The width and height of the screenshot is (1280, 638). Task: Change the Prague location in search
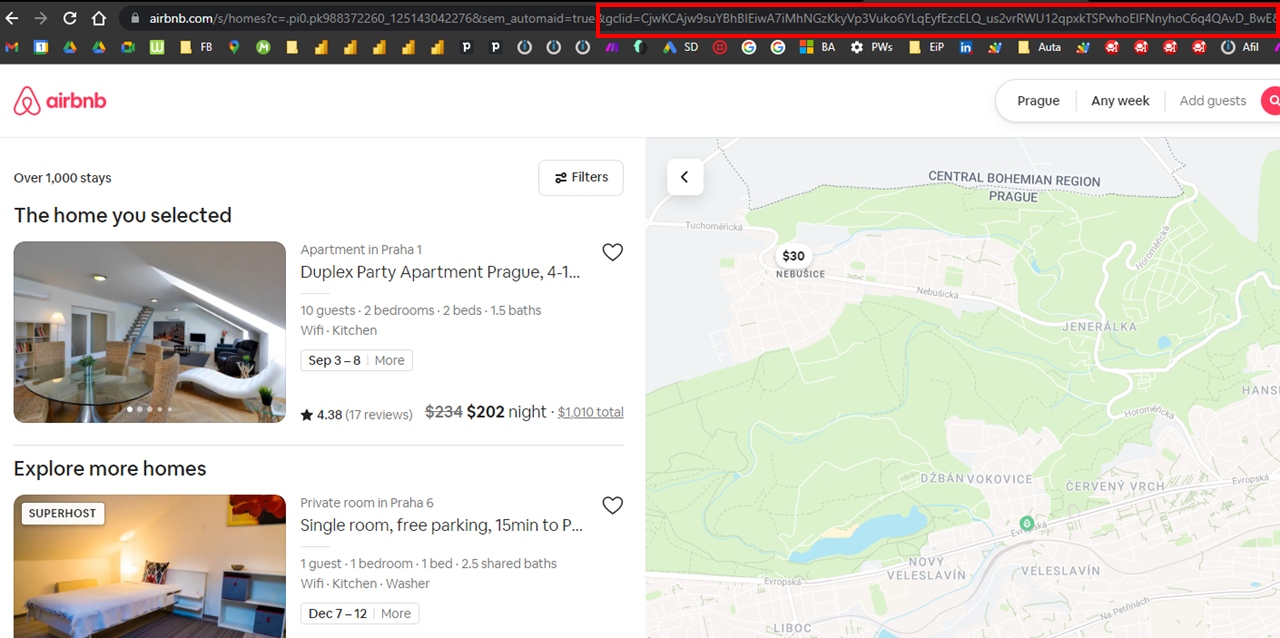click(x=1038, y=101)
